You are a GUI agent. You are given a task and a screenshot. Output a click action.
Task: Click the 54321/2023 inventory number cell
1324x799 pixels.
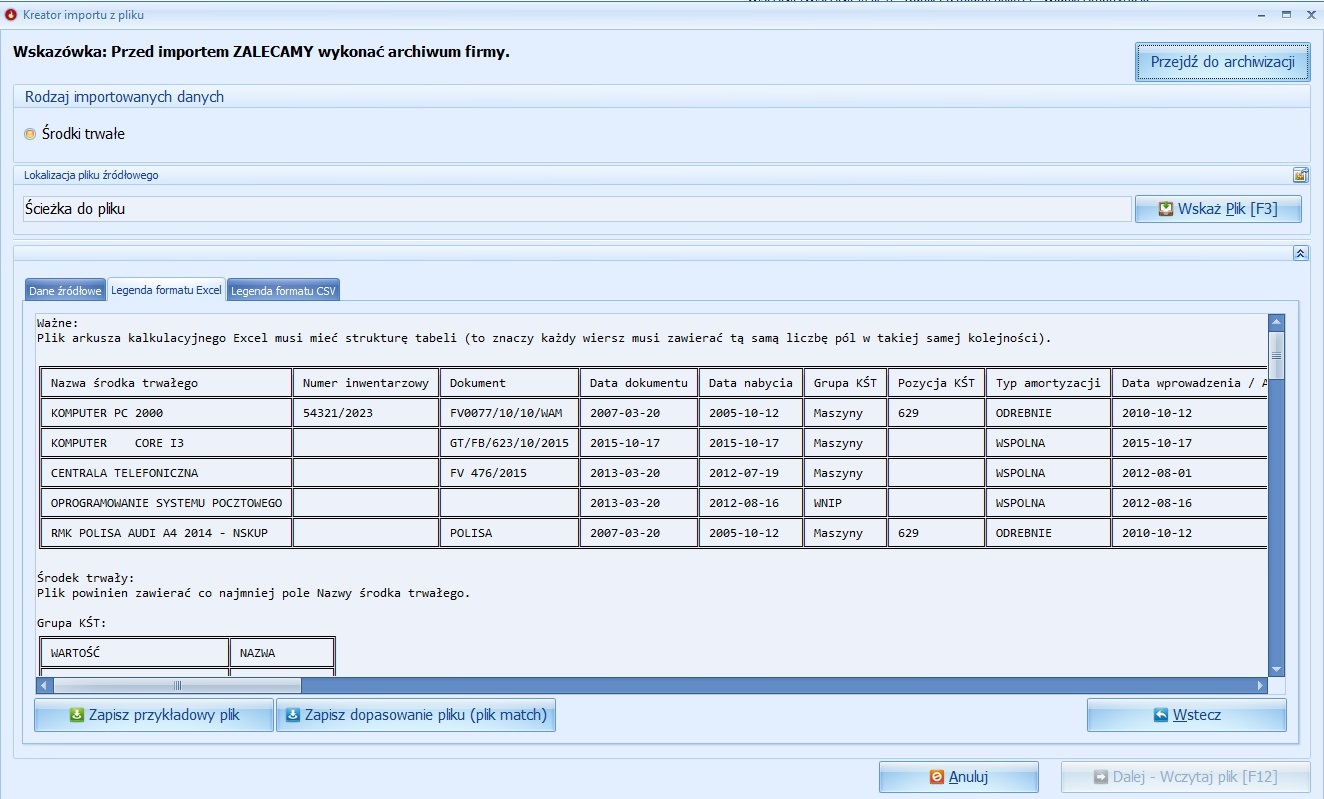tap(365, 413)
